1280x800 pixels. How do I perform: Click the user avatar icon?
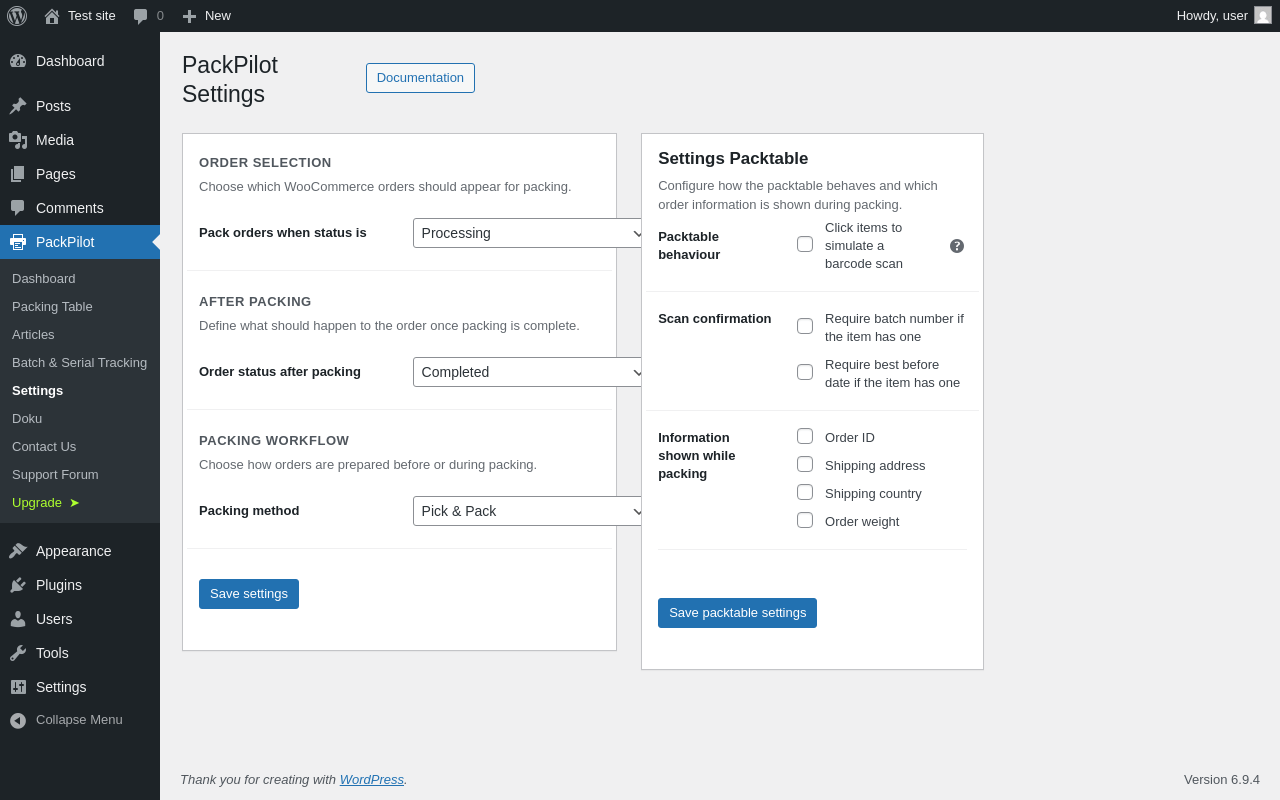[1263, 16]
